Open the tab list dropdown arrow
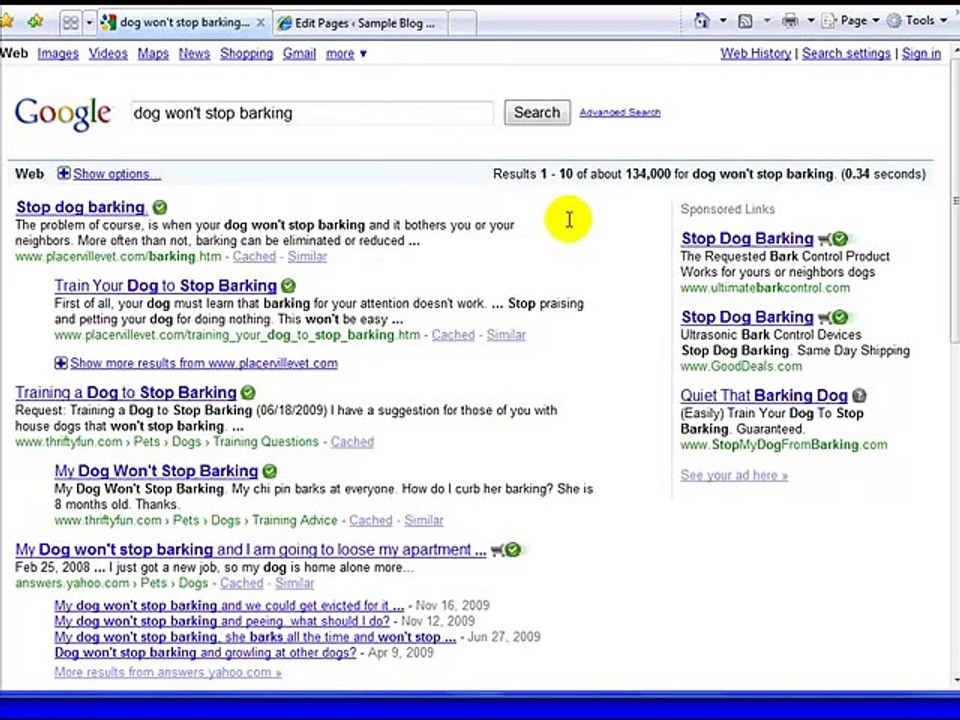 [89, 23]
